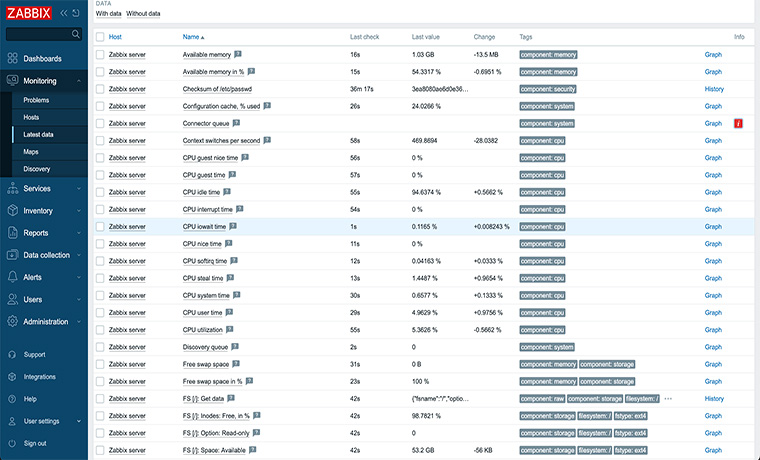Check the box for Checksum of /etc/passwd row

(100, 89)
